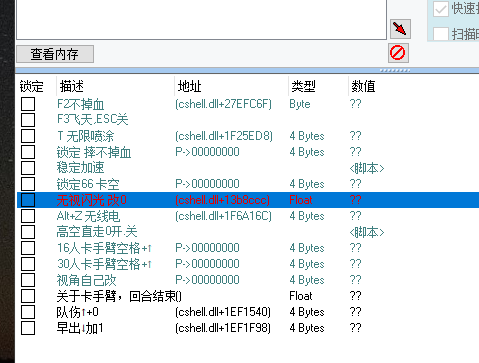
Task: Click the red address cshell.dll+13b8ccc
Action: pyautogui.click(x=222, y=200)
